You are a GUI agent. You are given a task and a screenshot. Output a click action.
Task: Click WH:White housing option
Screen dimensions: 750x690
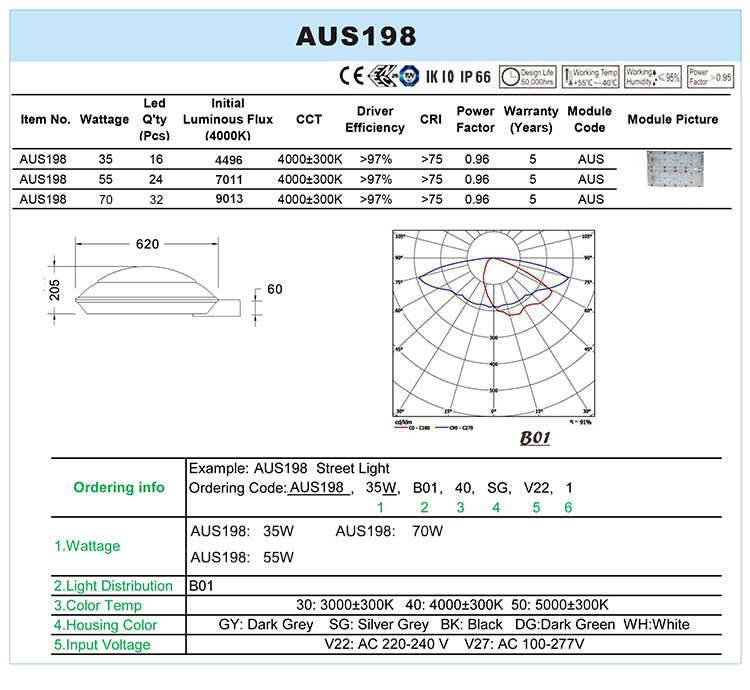coord(656,625)
